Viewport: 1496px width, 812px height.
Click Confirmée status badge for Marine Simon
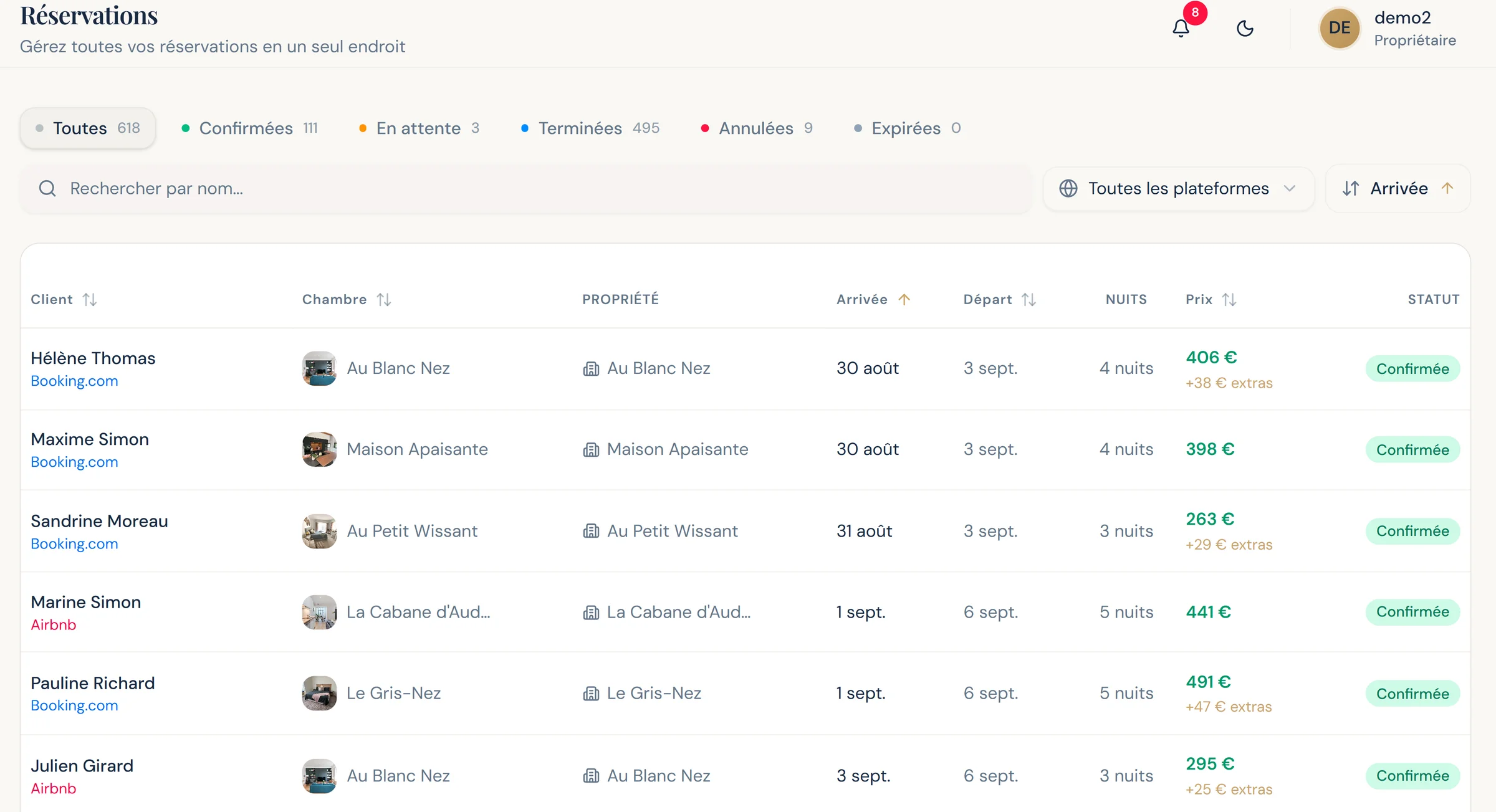(1412, 612)
